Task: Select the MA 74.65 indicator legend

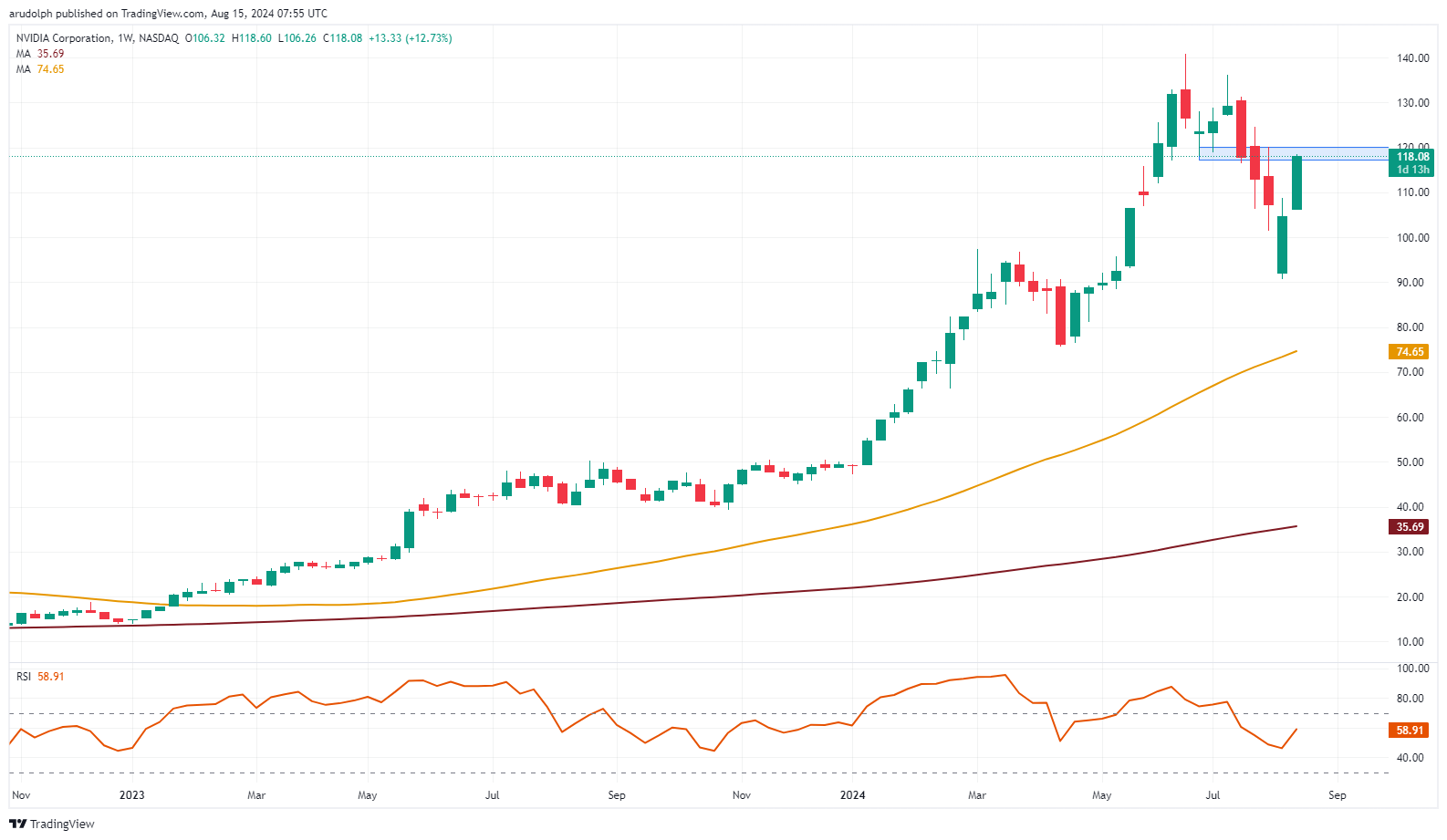Action: [x=40, y=69]
